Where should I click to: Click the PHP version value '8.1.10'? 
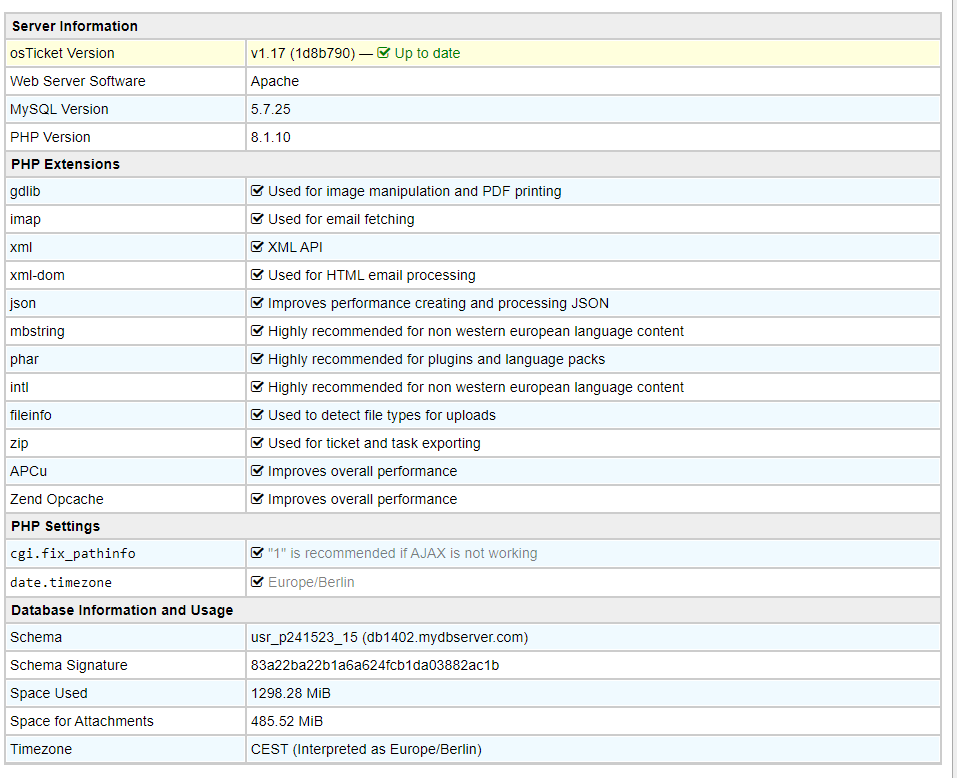(270, 137)
